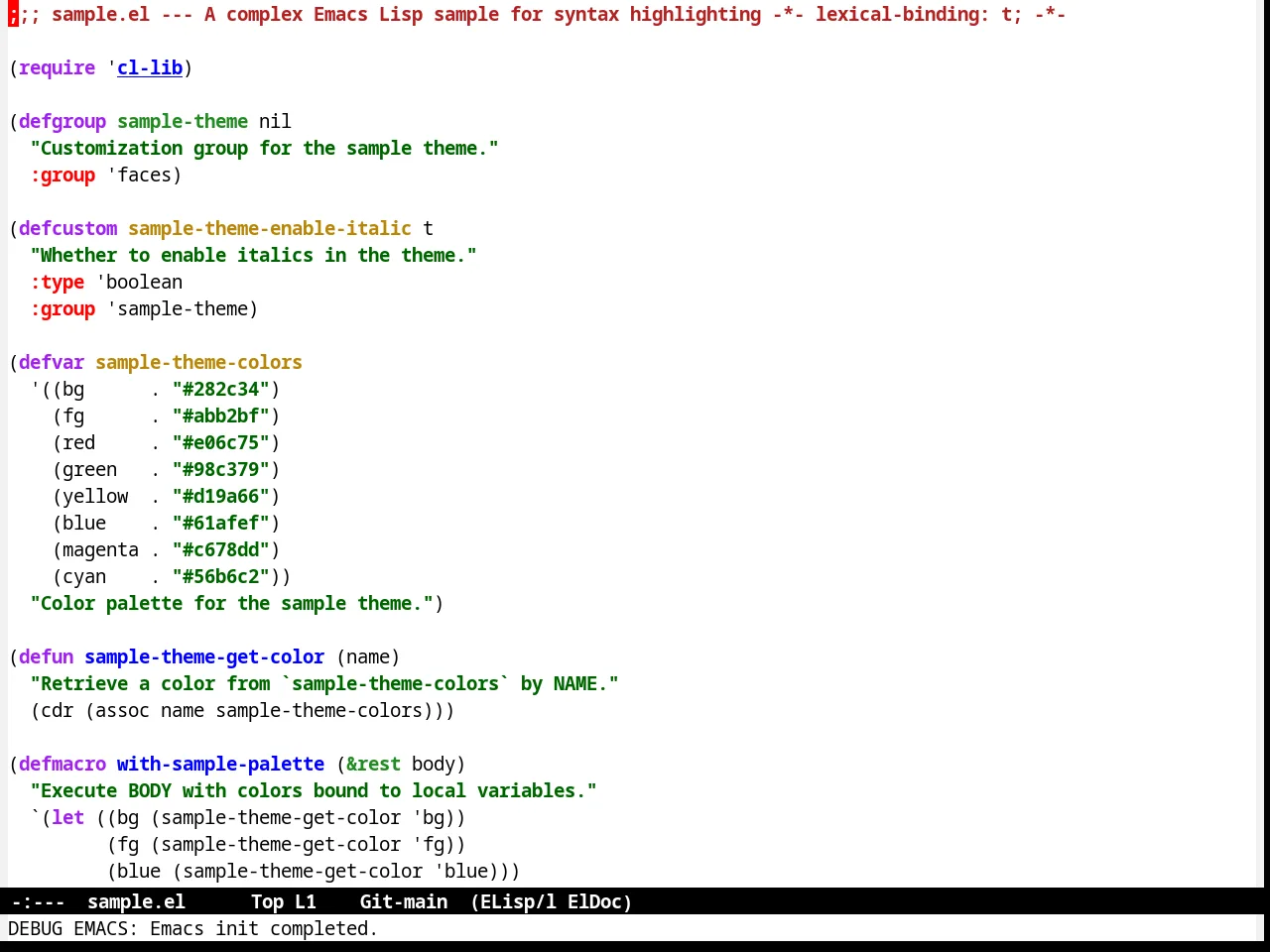
Task: Click the -:--- buffer status indicator
Action: point(38,901)
